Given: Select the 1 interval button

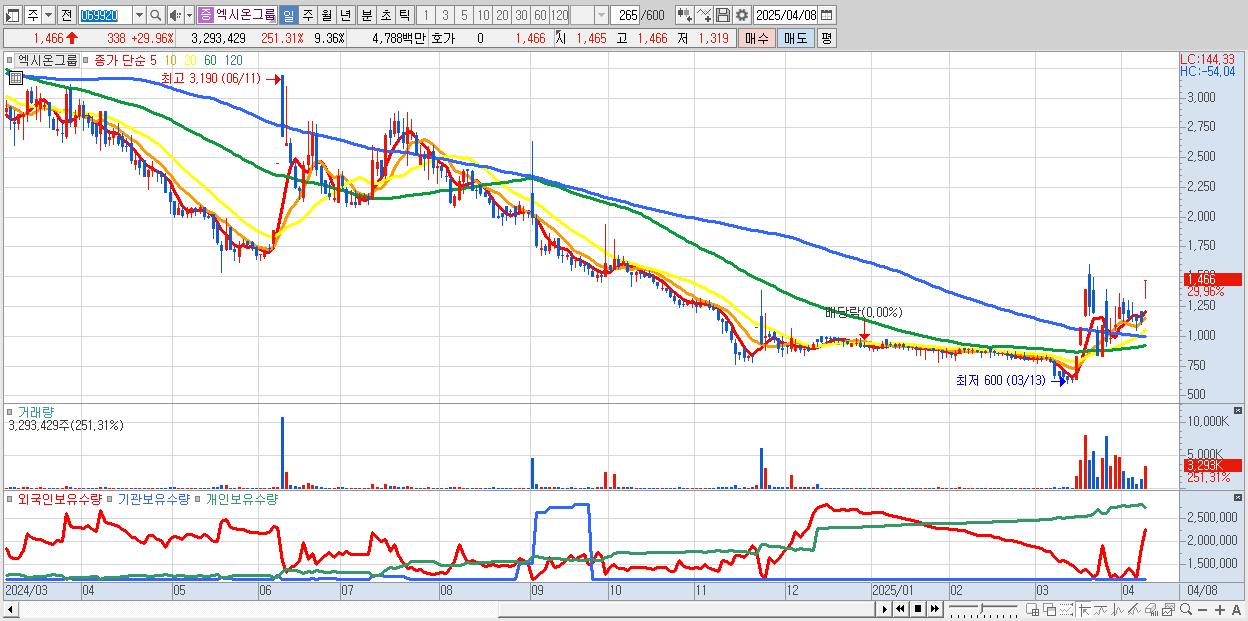Looking at the screenshot, I should 425,15.
